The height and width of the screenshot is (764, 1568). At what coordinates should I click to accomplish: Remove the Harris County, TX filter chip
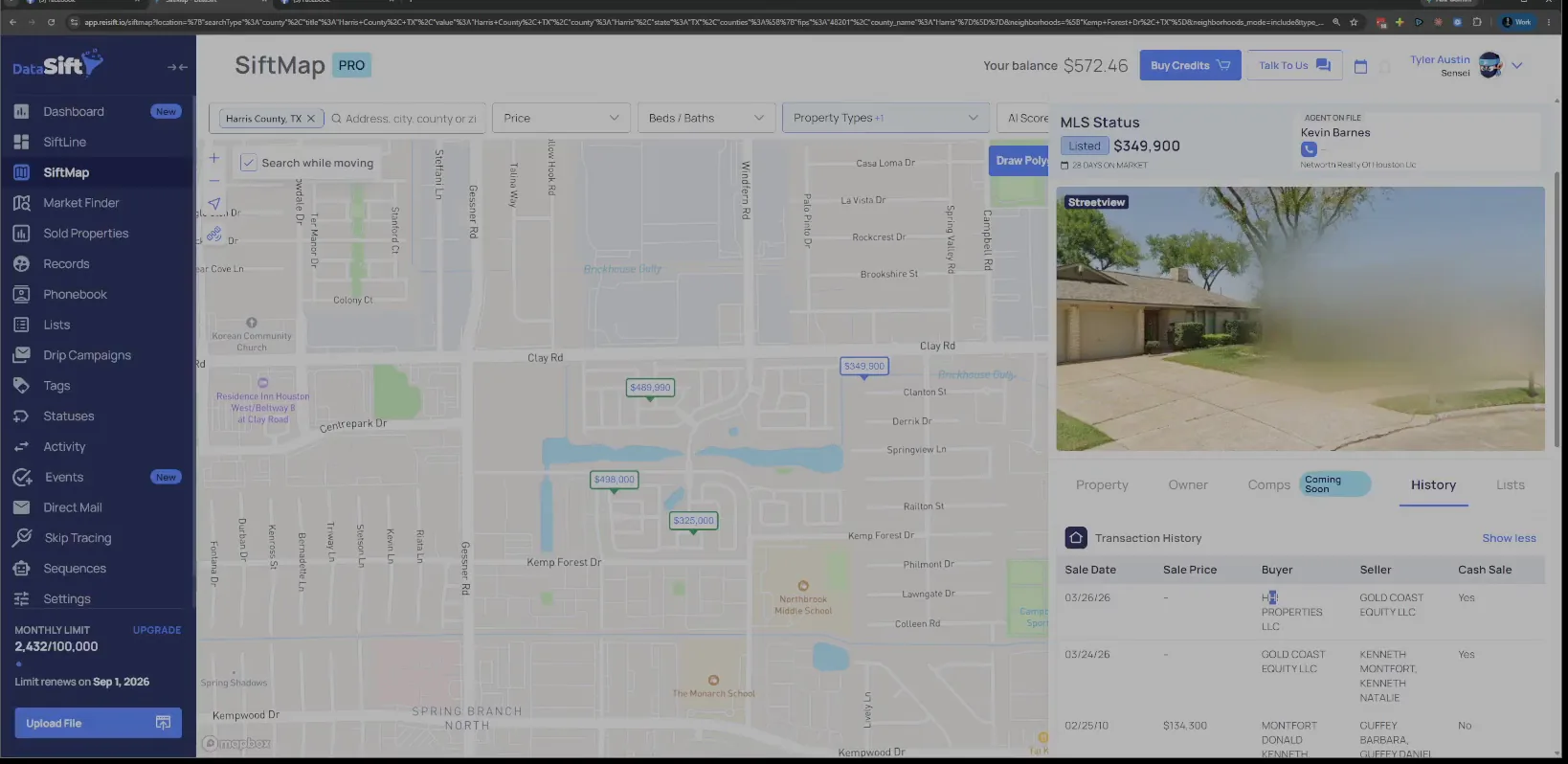point(310,119)
